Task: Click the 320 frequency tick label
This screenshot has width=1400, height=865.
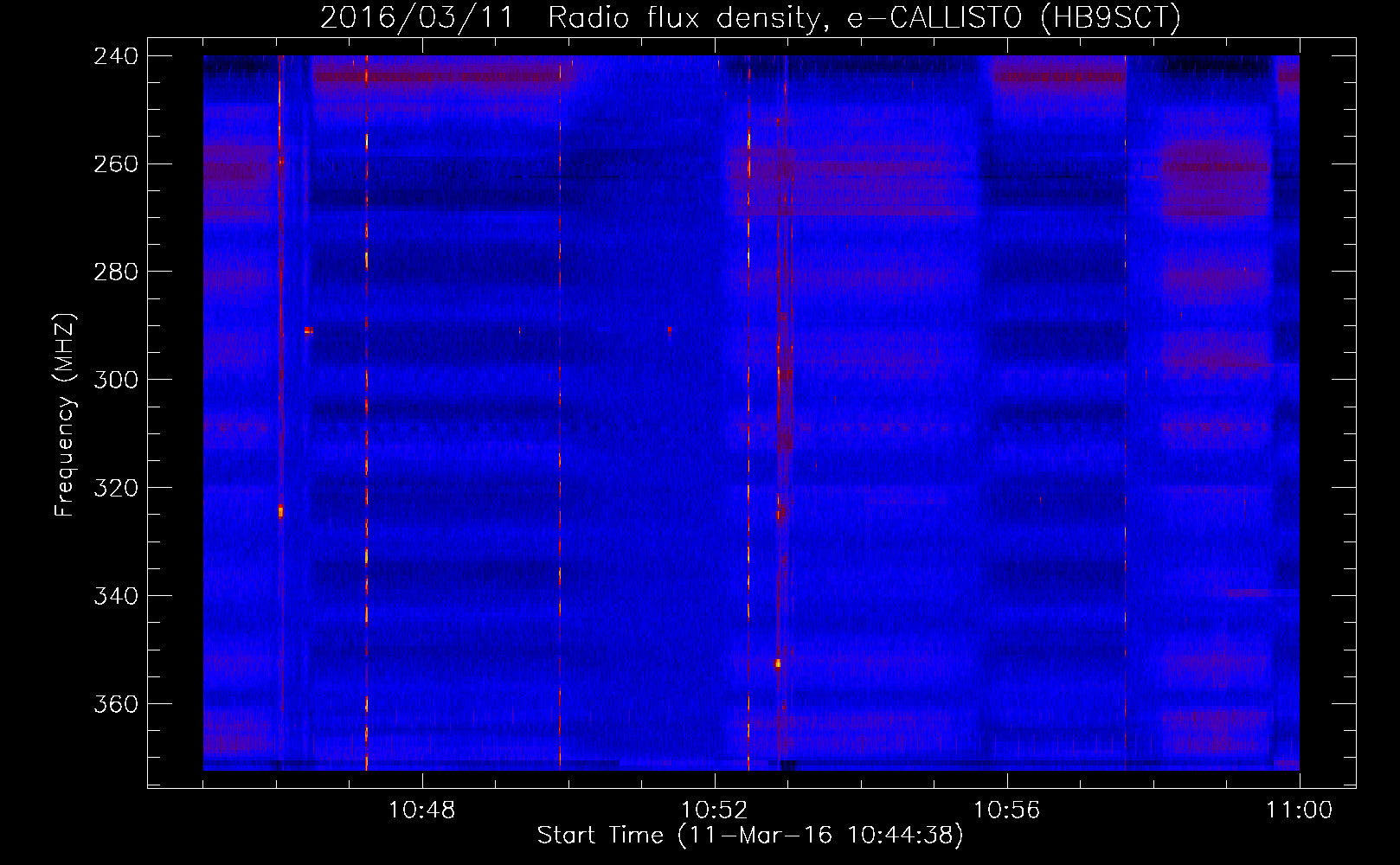Action: [x=116, y=489]
